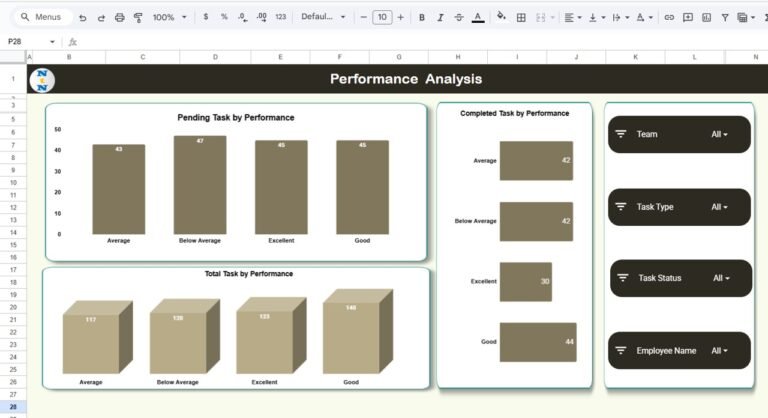Image resolution: width=768 pixels, height=418 pixels.
Task: Toggle italic formatting
Action: (x=440, y=18)
